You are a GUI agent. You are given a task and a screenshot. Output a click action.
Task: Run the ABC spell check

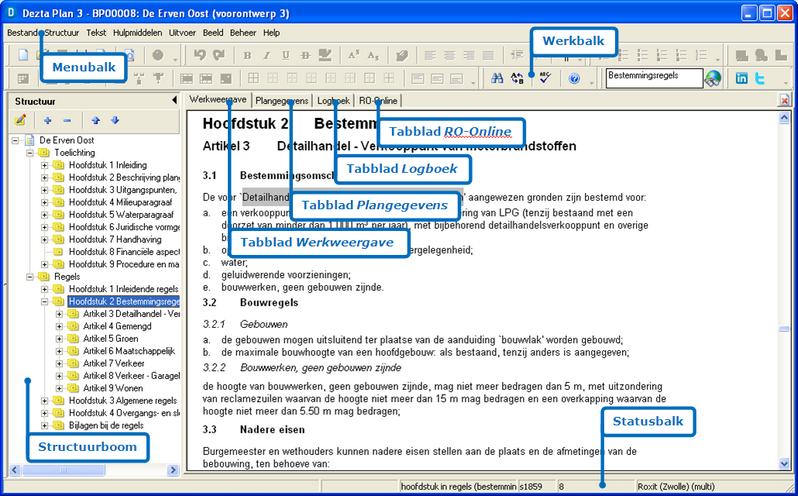(545, 78)
